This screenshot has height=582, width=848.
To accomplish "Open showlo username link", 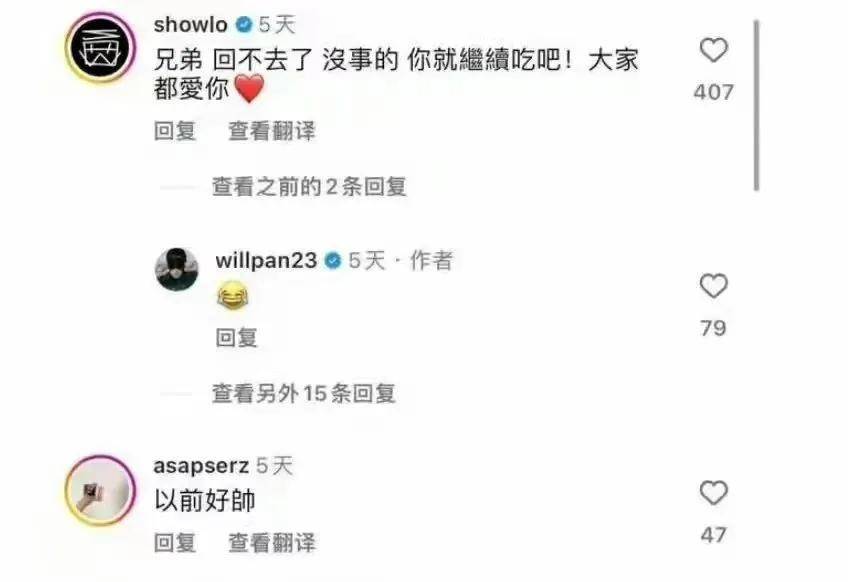I will point(190,24).
